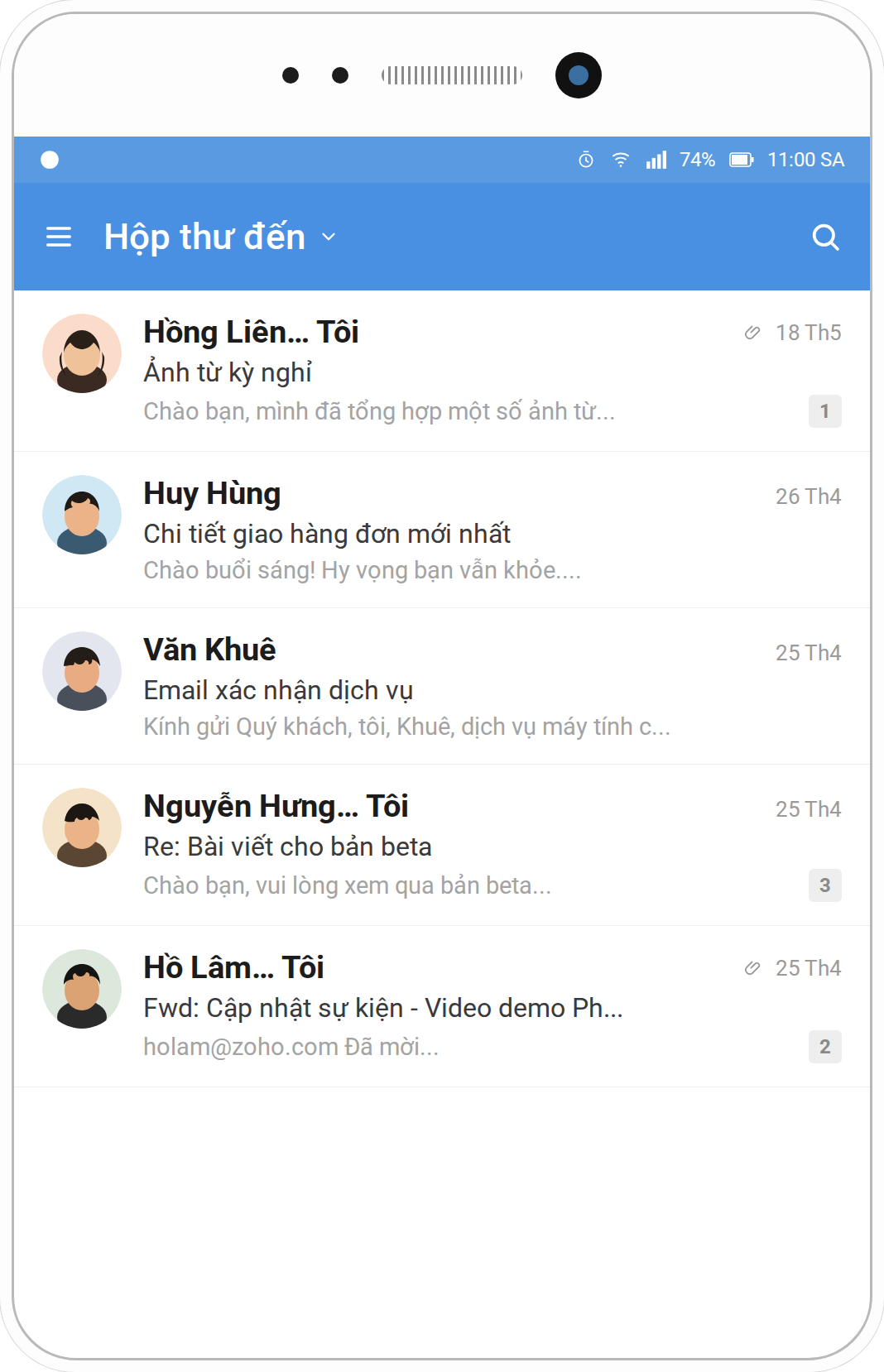Tap the search magnifier icon
The height and width of the screenshot is (1372, 884).
point(825,237)
